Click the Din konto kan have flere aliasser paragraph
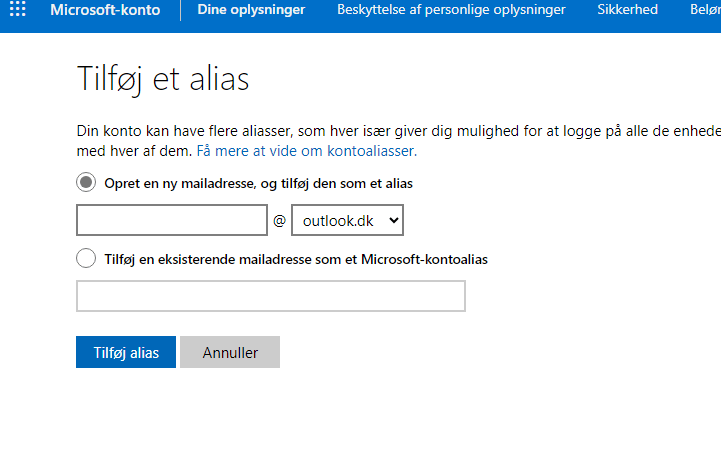This screenshot has width=721, height=460. 398,141
